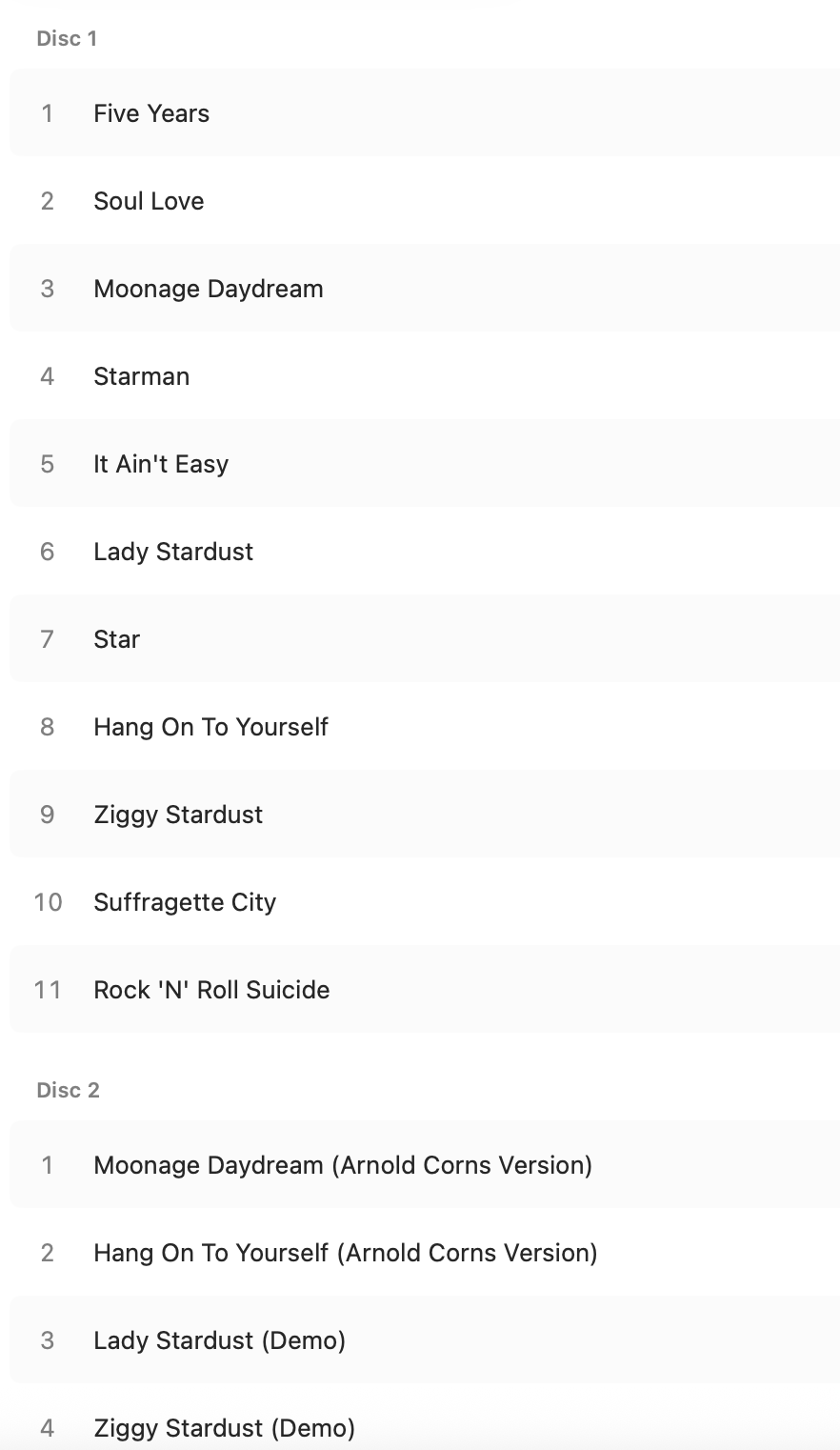Image resolution: width=840 pixels, height=1450 pixels.
Task: Select Rock 'N' Roll Suicide
Action: (x=211, y=990)
